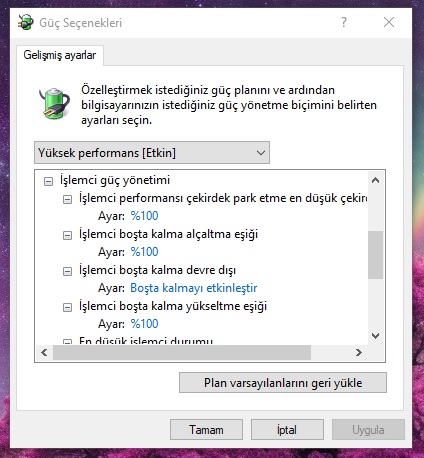Collapse İşlemci performansı çekirdek park etme item
Viewport: 424px width, 458px height.
pyautogui.click(x=67, y=199)
